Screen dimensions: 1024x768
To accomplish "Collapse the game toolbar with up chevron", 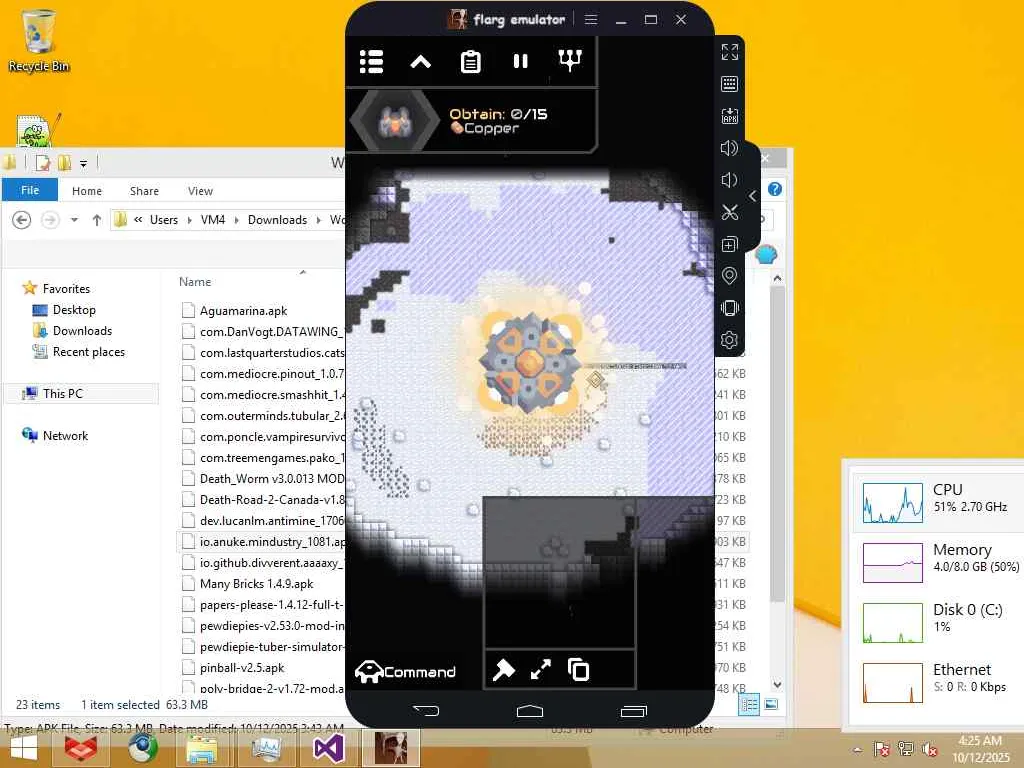I will pyautogui.click(x=421, y=62).
